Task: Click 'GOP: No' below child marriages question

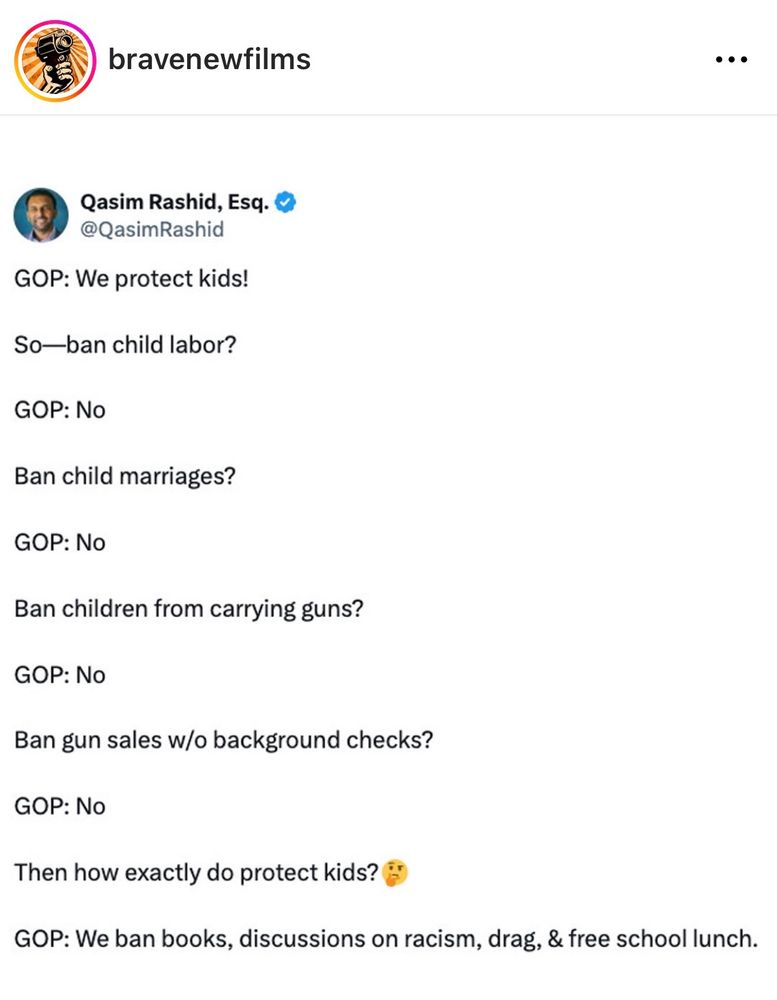Action: [60, 543]
